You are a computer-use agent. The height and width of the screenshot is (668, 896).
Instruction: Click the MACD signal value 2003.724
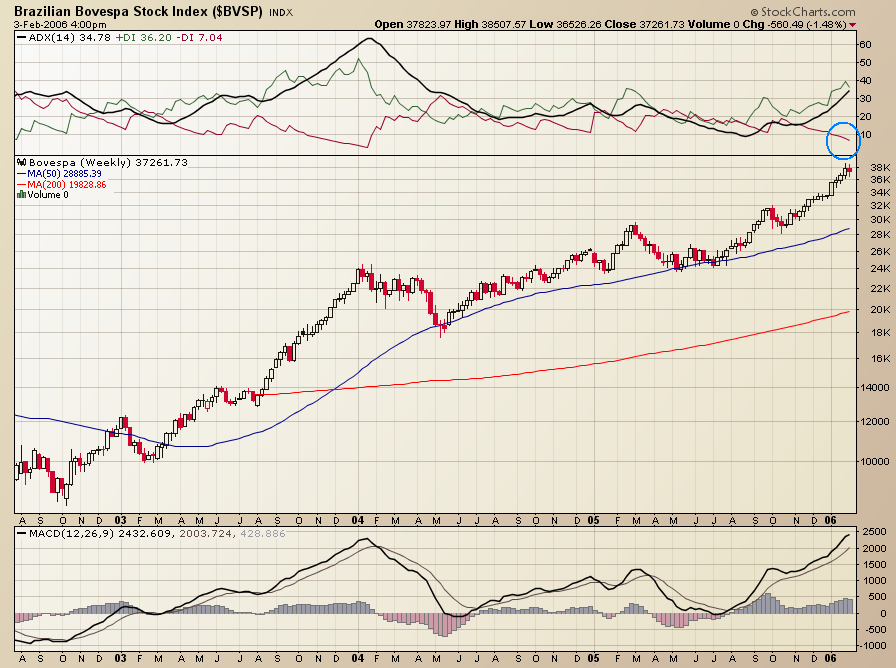point(206,534)
